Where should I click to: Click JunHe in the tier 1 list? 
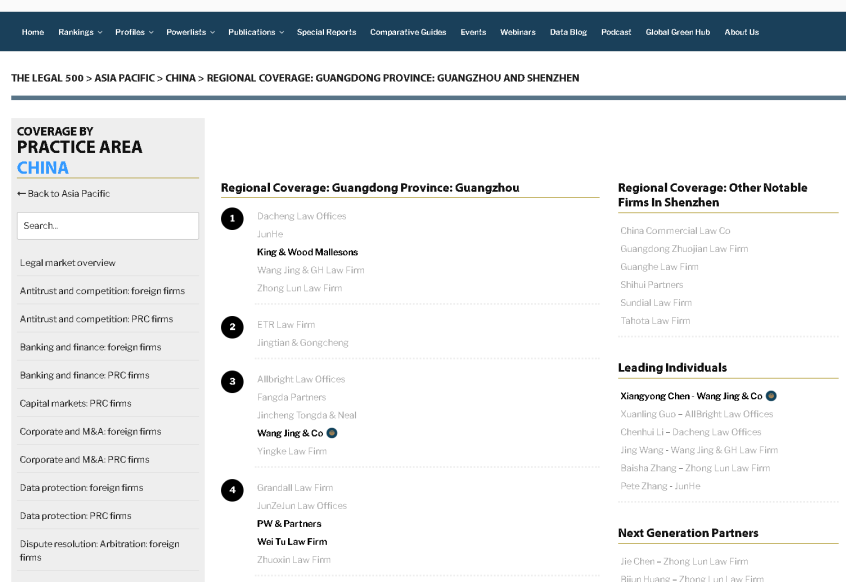tap(270, 234)
